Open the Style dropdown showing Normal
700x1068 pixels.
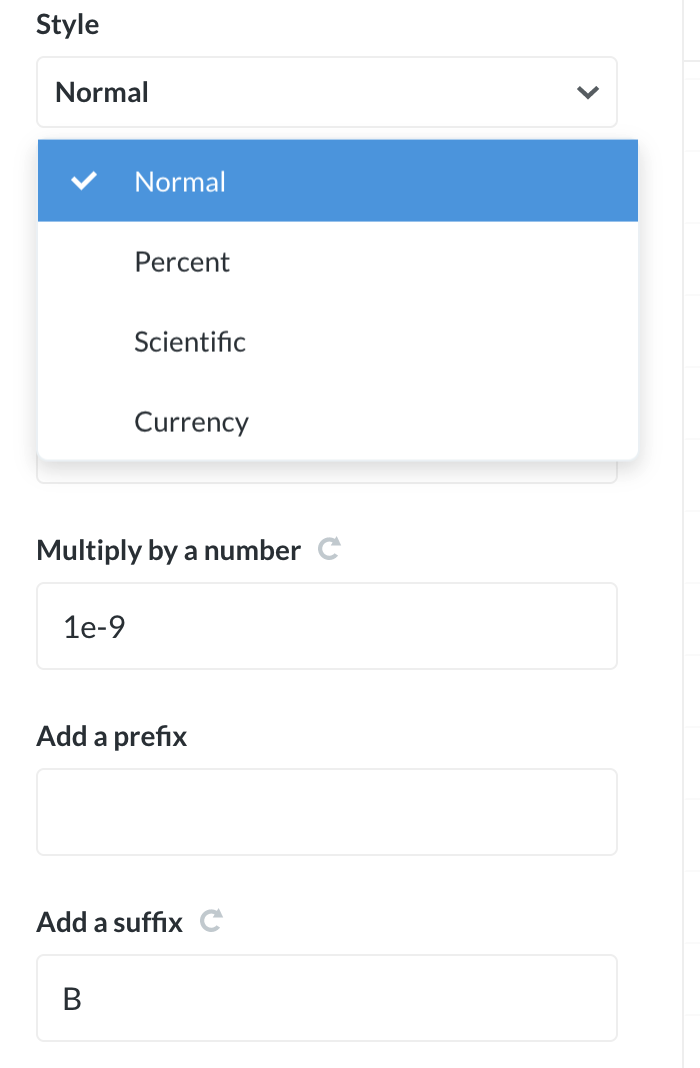pos(327,91)
